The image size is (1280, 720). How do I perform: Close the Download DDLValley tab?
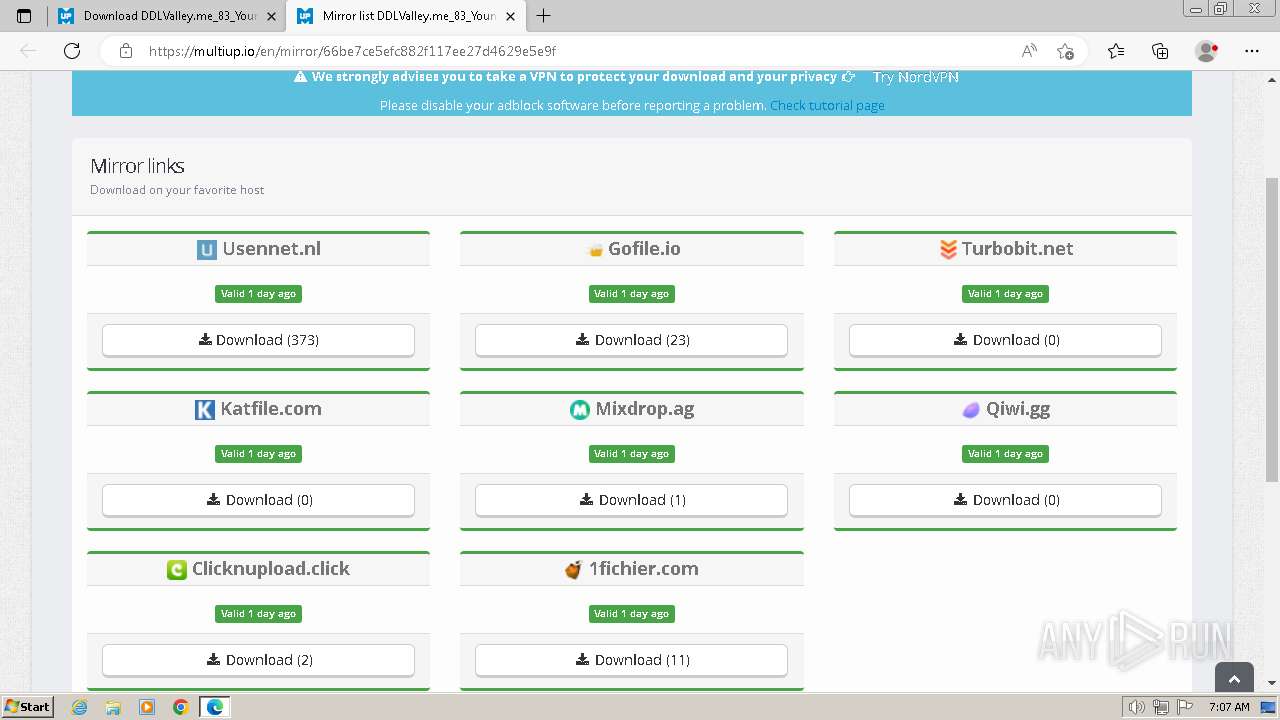coord(271,16)
